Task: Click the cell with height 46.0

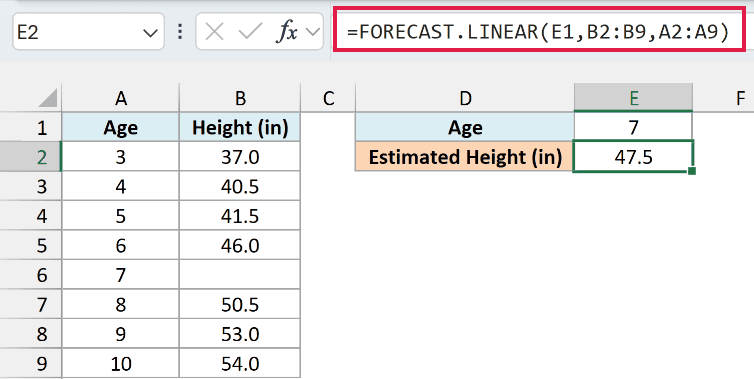Action: pyautogui.click(x=240, y=245)
